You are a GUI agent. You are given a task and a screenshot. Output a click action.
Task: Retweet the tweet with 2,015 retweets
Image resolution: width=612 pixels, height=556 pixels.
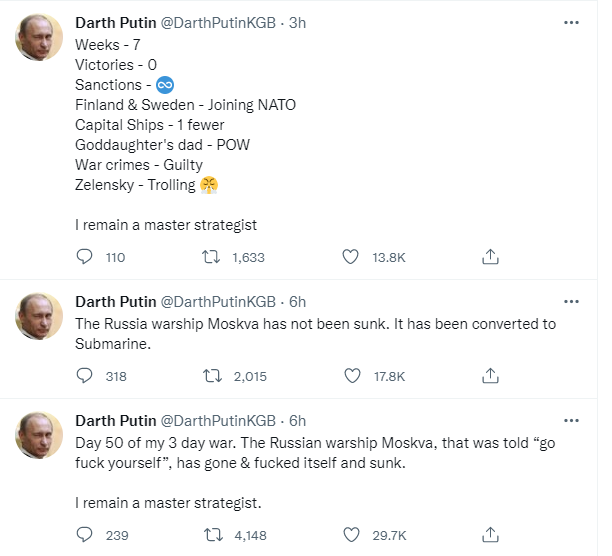212,376
